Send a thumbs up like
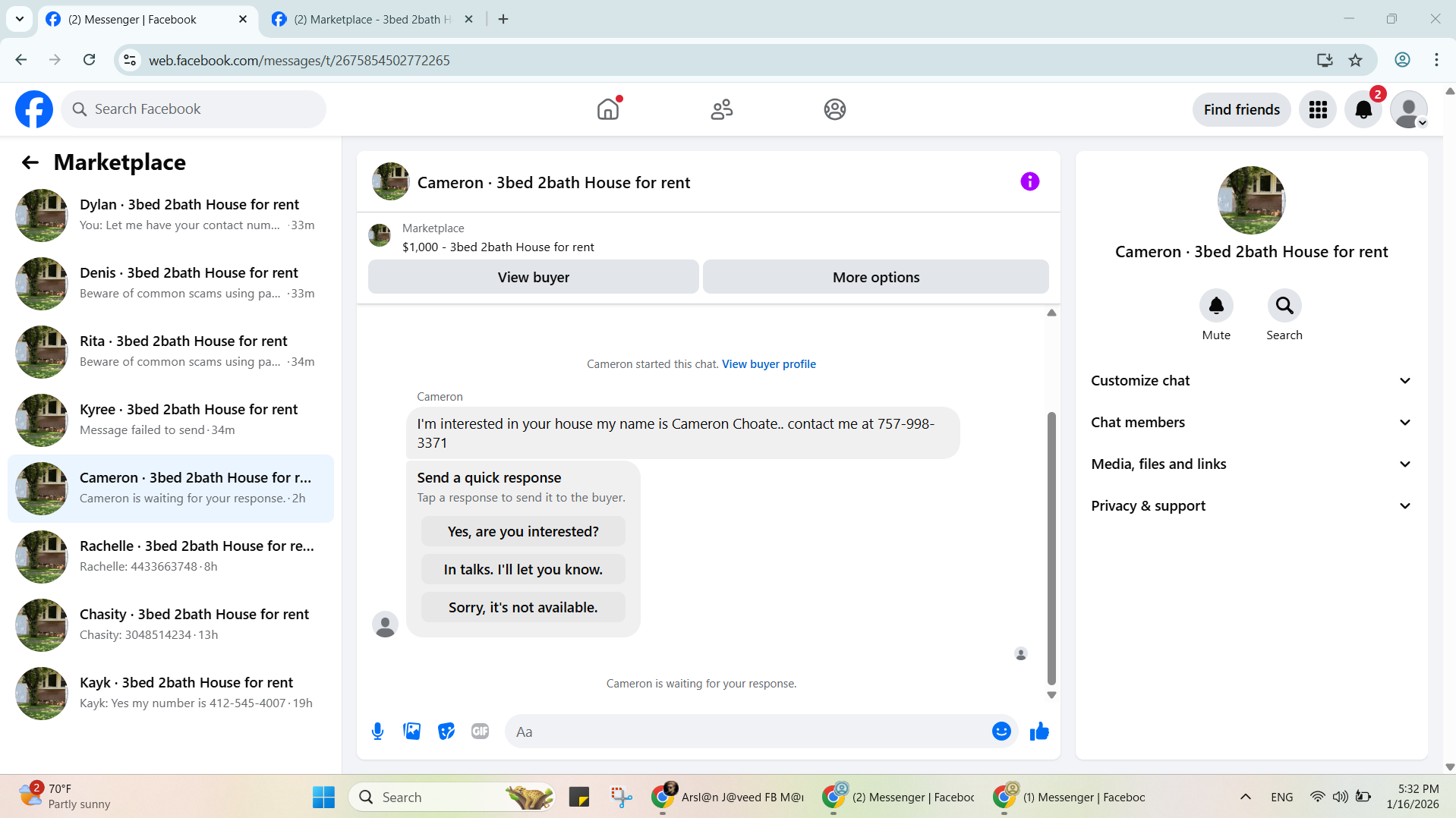The height and width of the screenshot is (818, 1456). 1039,731
